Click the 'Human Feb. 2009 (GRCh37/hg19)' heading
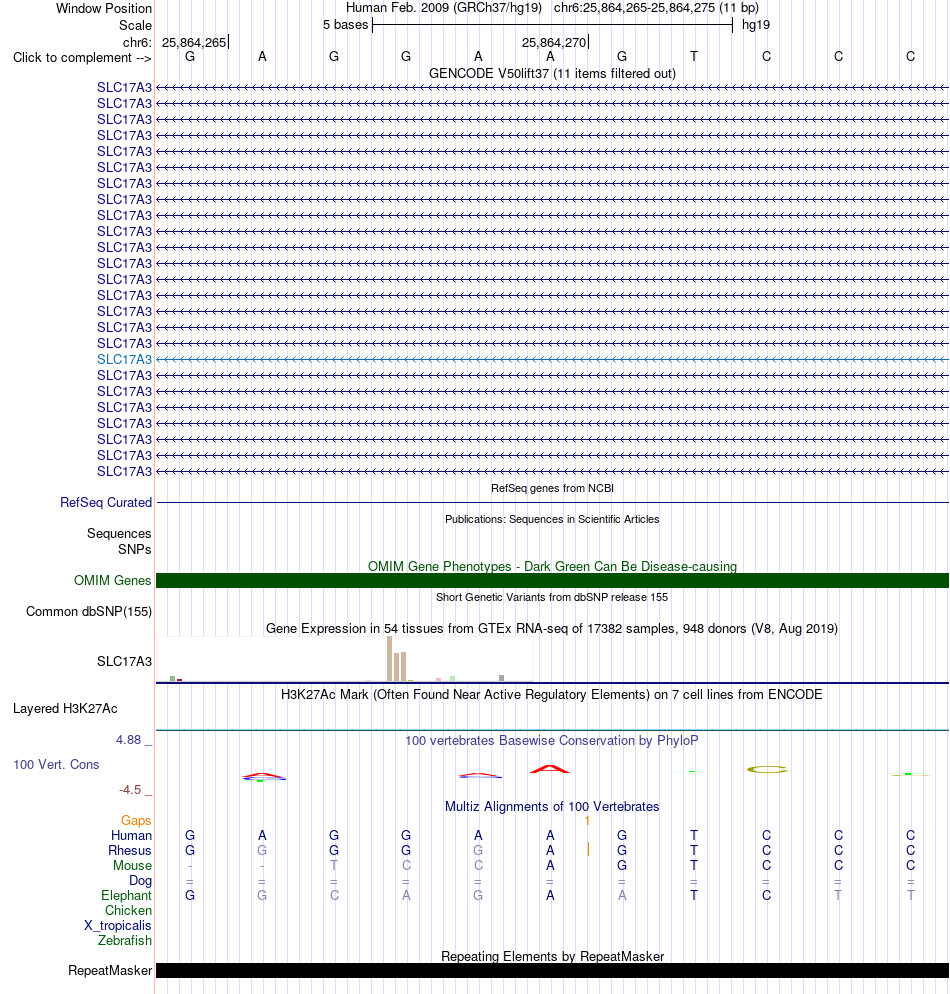This screenshot has height=994, width=950. tap(444, 8)
